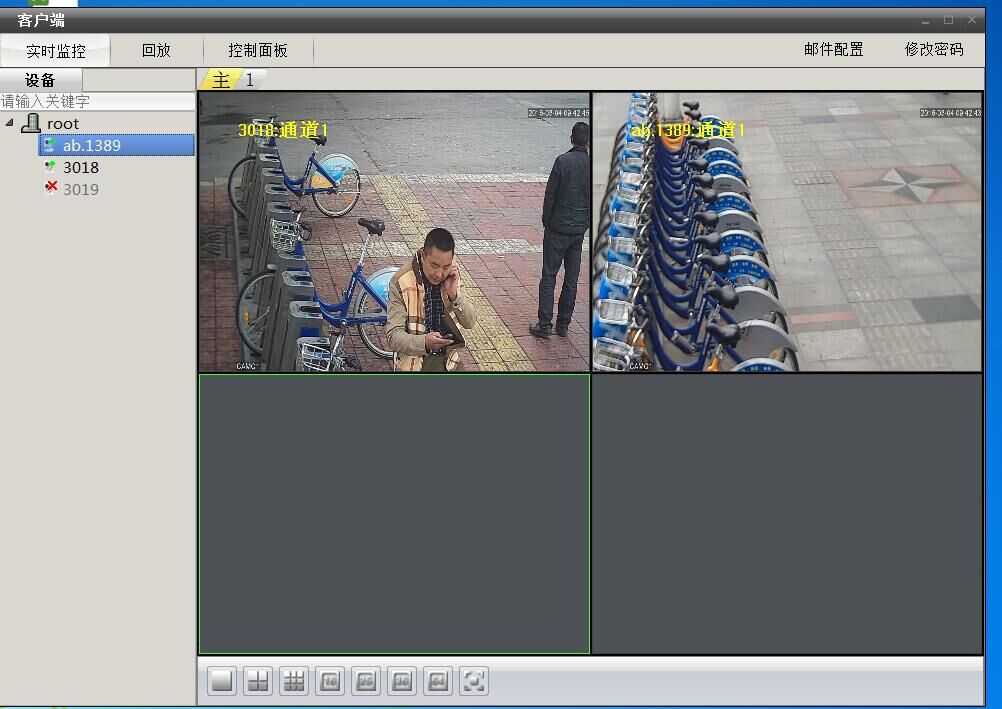Select the nine-split grid layout
The width and height of the screenshot is (1002, 709).
294,682
